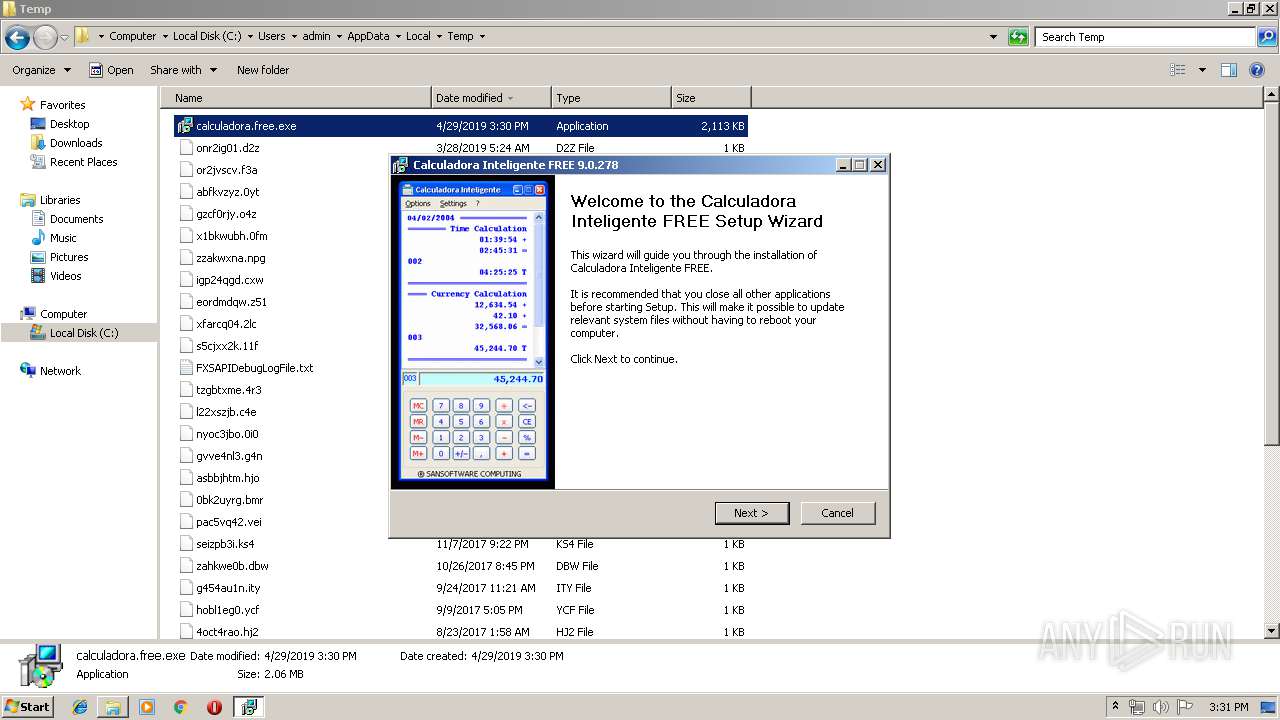Select the calculadora.free.exe file icon
Screen dimensions: 1280x720
click(184, 126)
